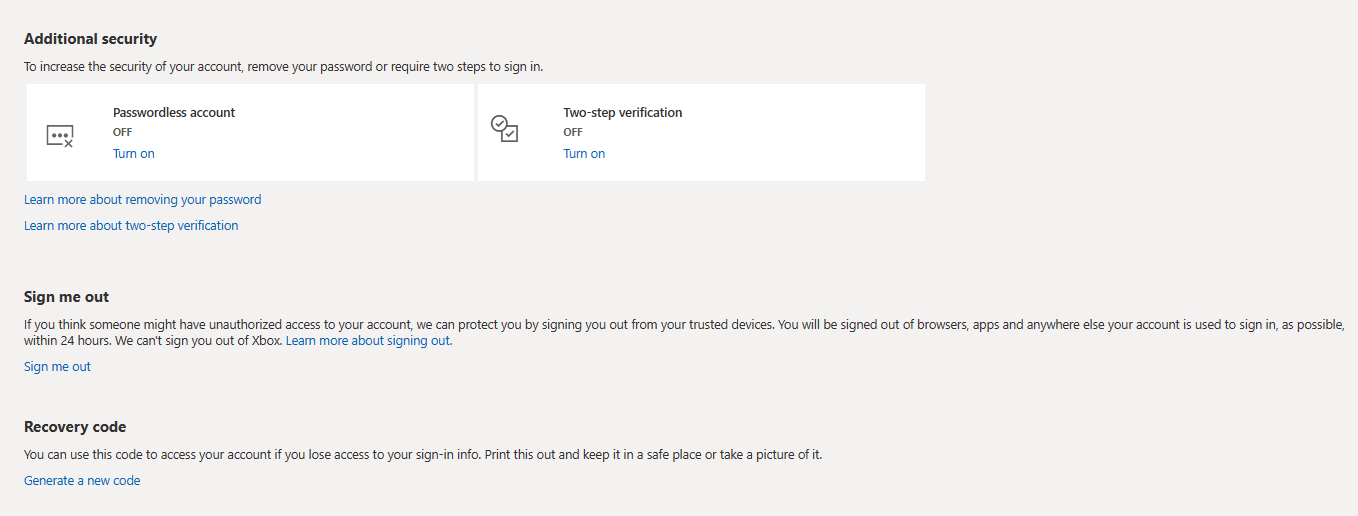Viewport: 1358px width, 516px height.
Task: Open Learn more about removing your password
Action: pos(143,200)
